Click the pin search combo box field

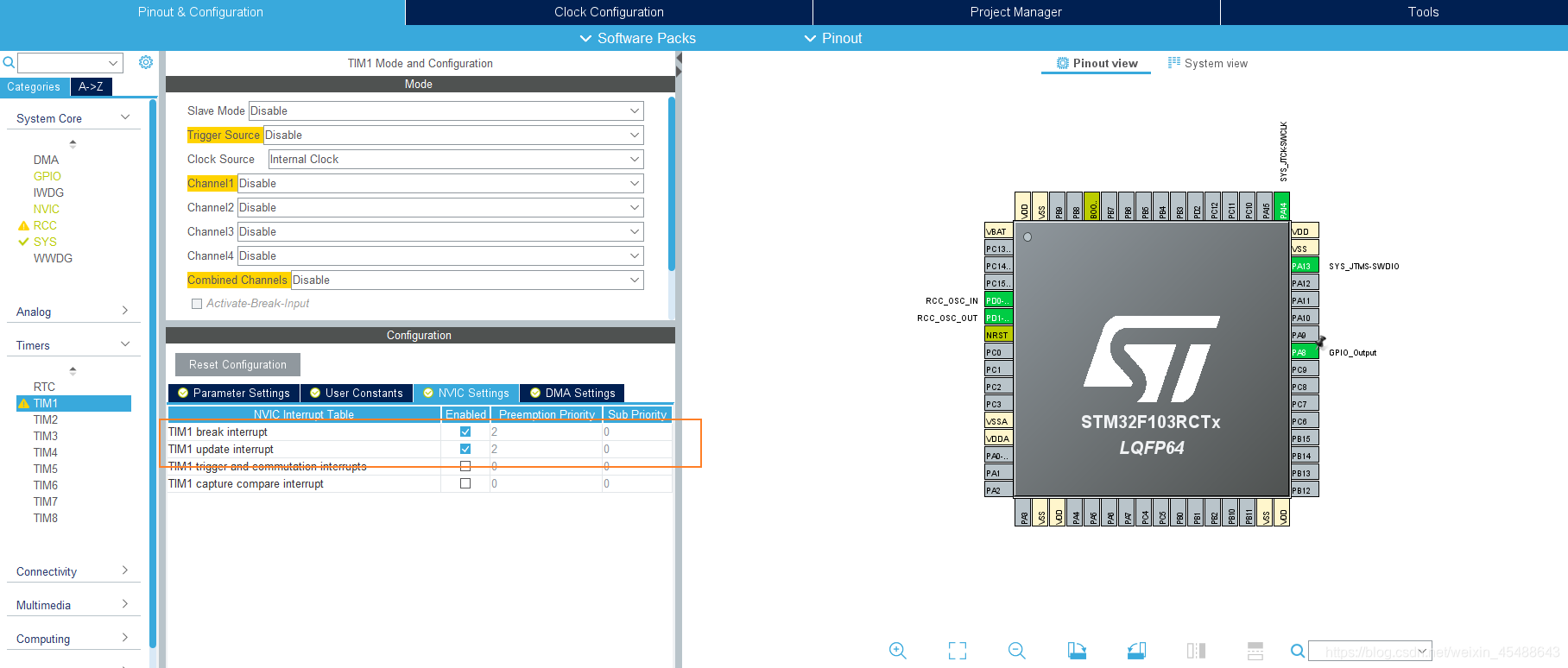click(x=1370, y=651)
